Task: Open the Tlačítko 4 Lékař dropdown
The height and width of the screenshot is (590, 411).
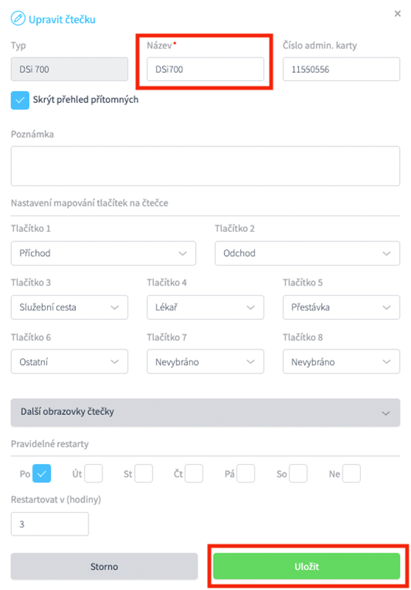Action: [x=206, y=307]
